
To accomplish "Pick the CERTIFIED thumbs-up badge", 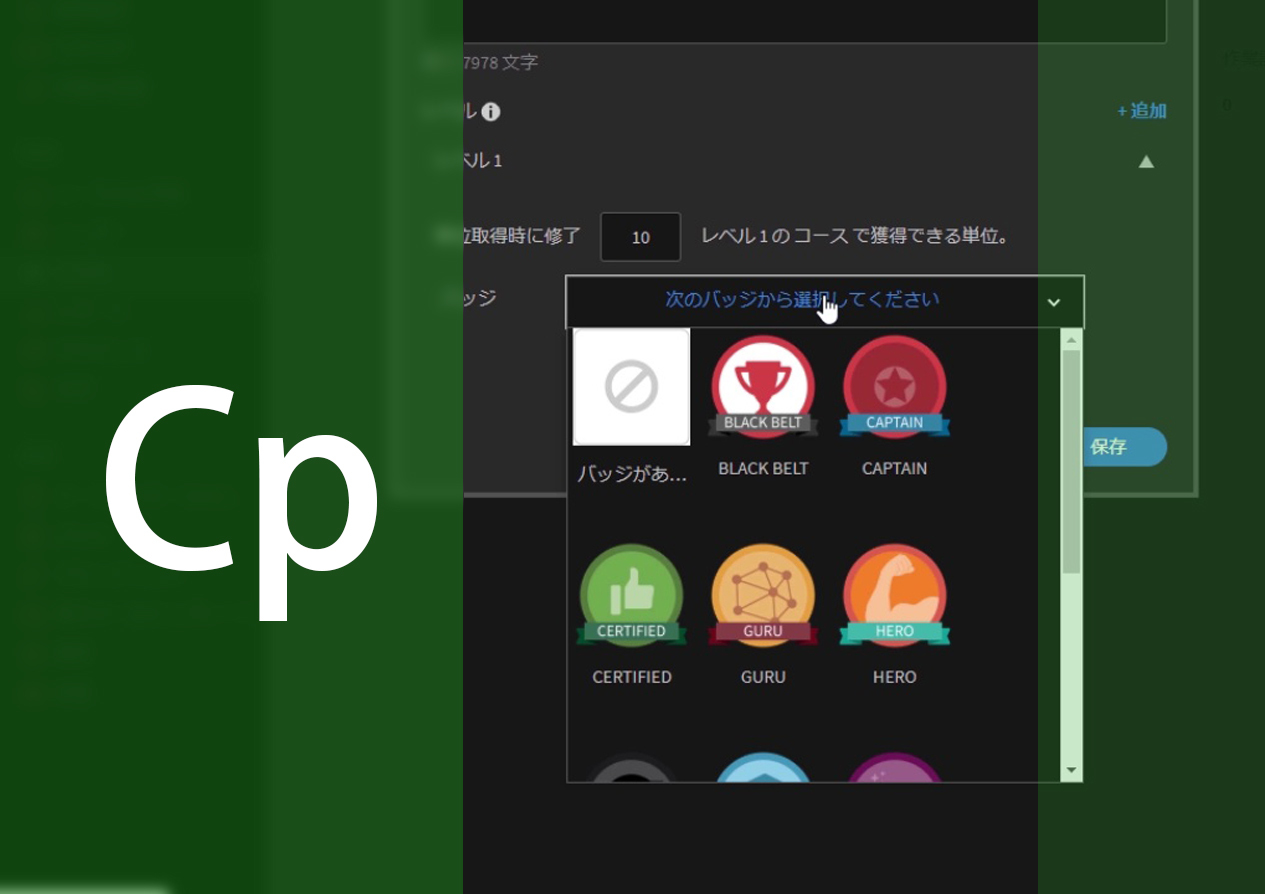I will [x=631, y=597].
